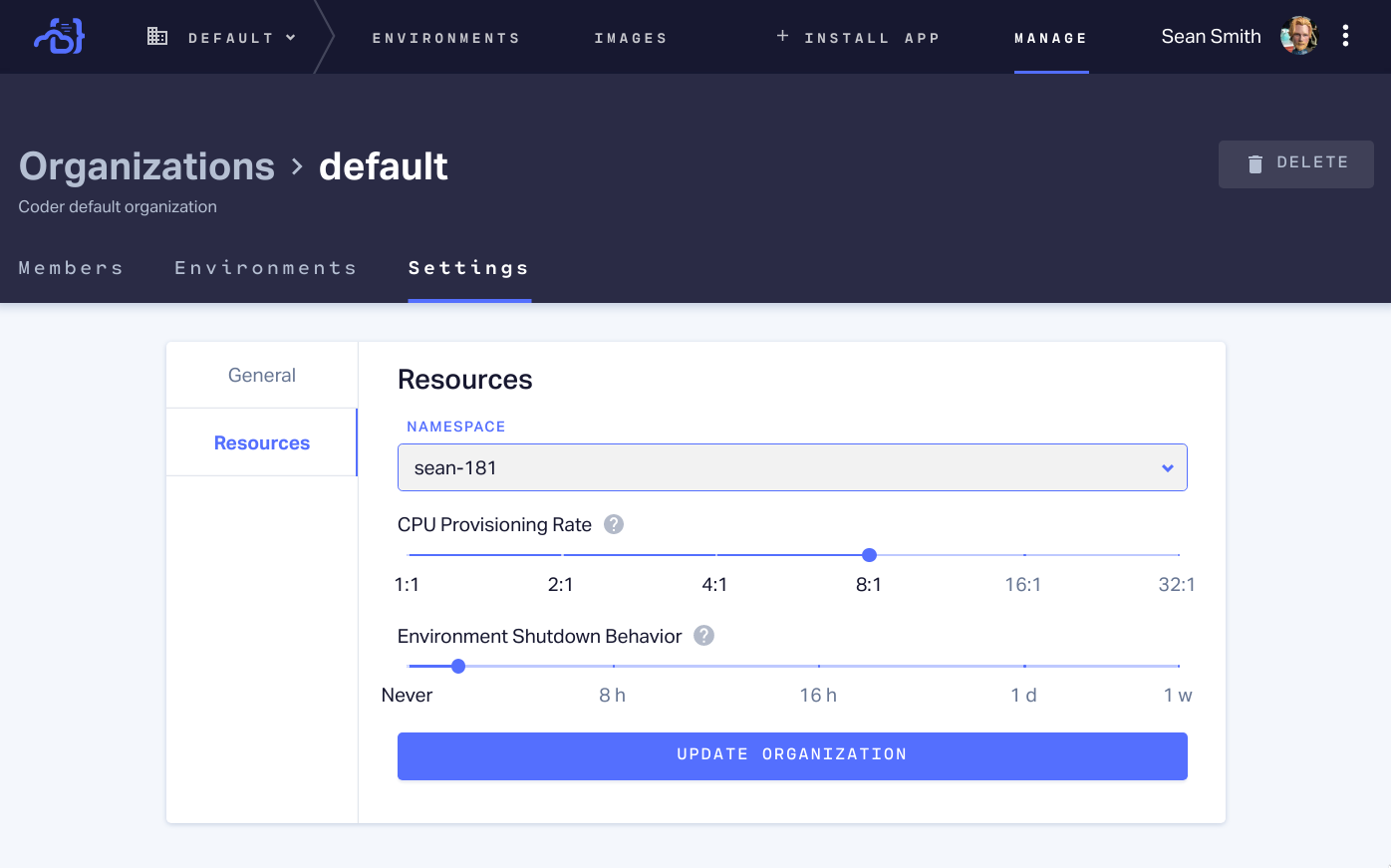
Task: Click the namespace dropdown arrow
Action: click(x=1168, y=468)
